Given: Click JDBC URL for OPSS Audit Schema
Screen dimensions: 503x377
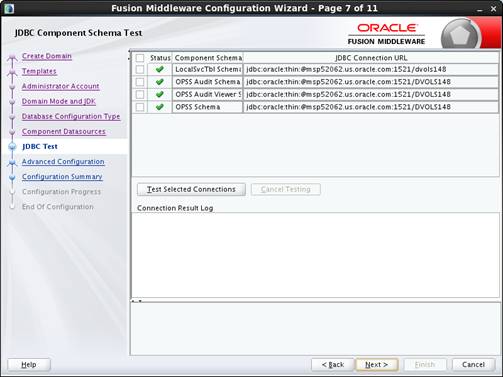Looking at the screenshot, I should [371, 82].
